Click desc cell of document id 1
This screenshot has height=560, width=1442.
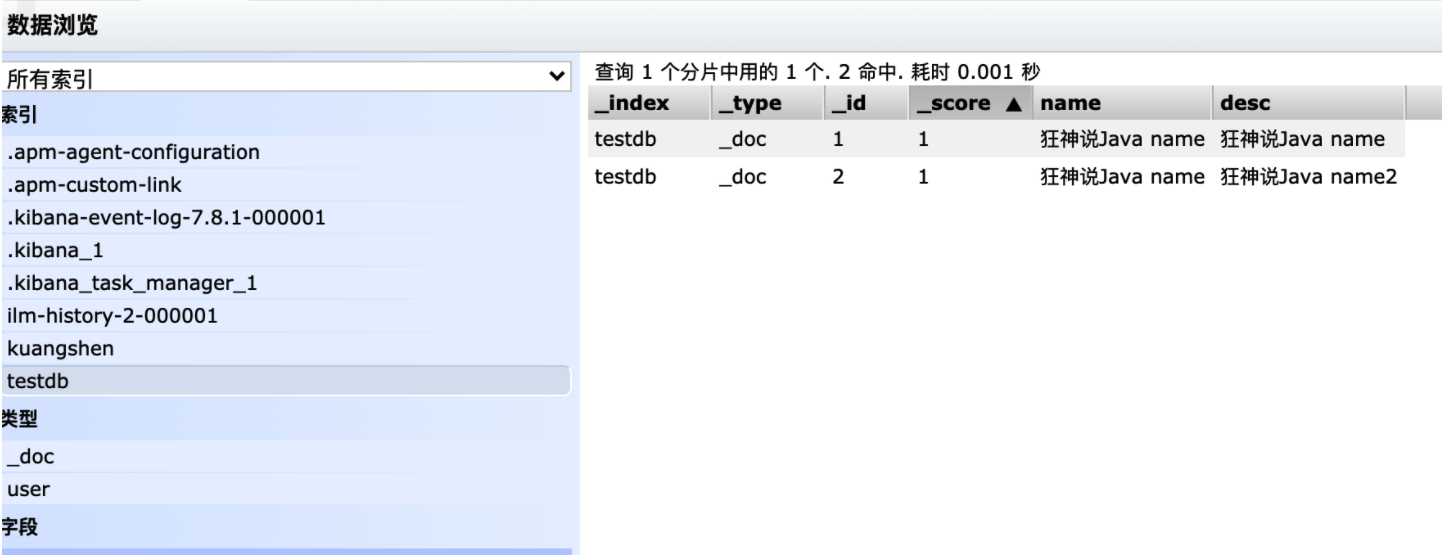tap(1308, 141)
